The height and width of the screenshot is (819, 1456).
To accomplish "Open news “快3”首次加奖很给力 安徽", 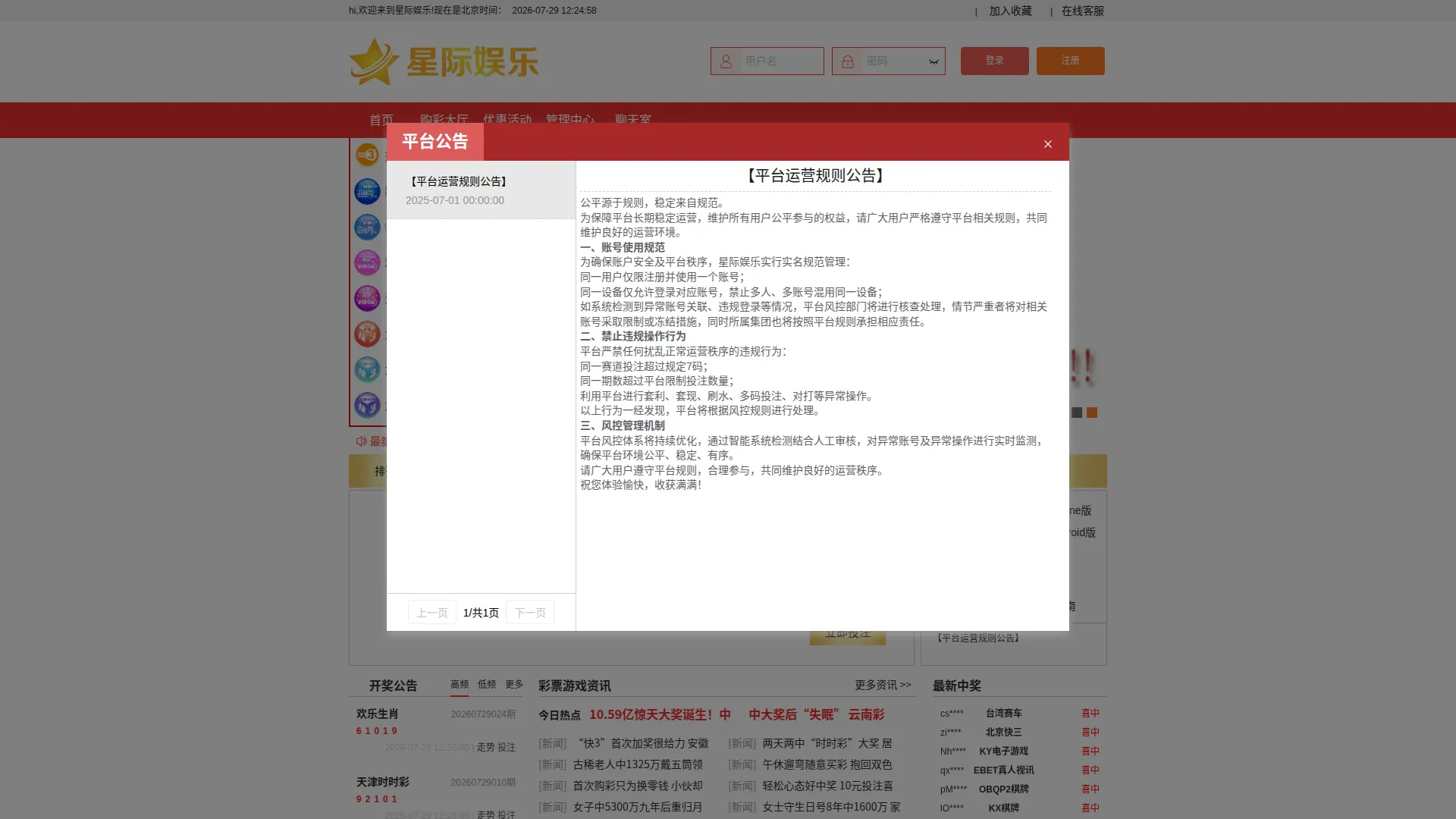I will [643, 743].
